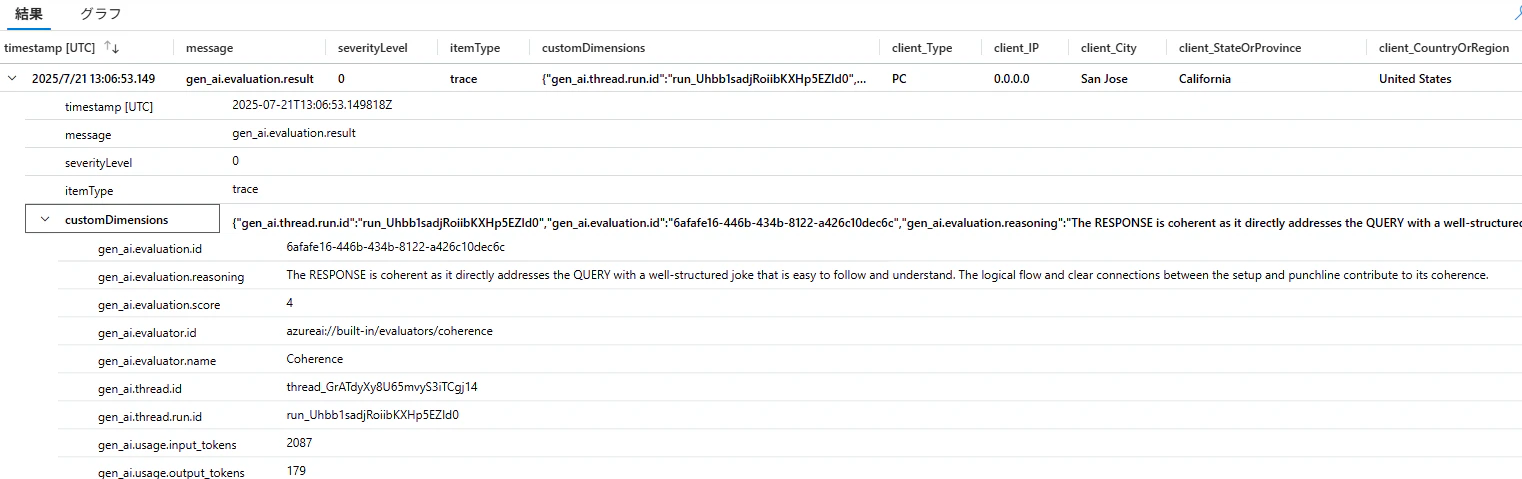Select the evaluation score value 4
1522x479 pixels.
click(x=290, y=303)
